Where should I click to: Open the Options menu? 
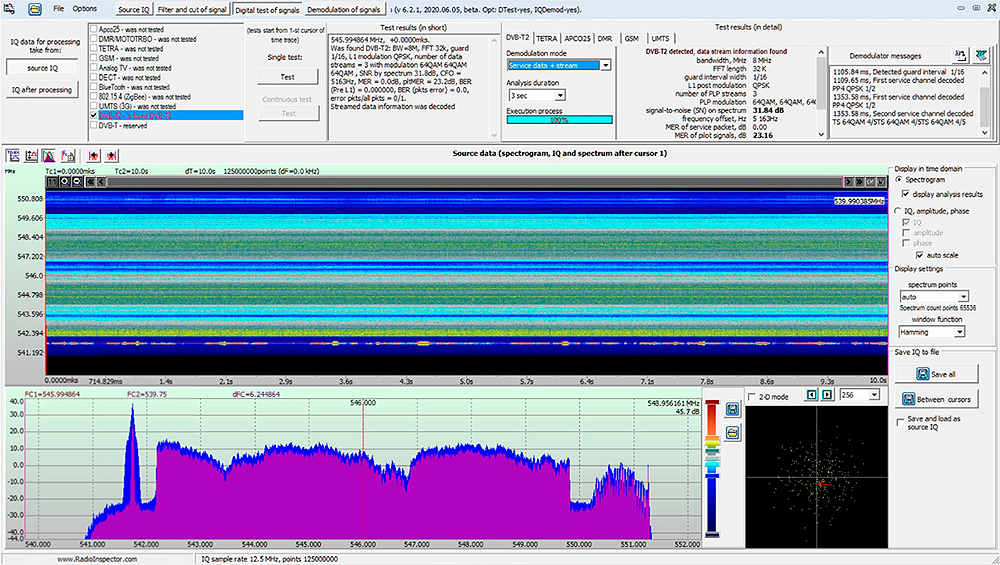click(x=84, y=8)
